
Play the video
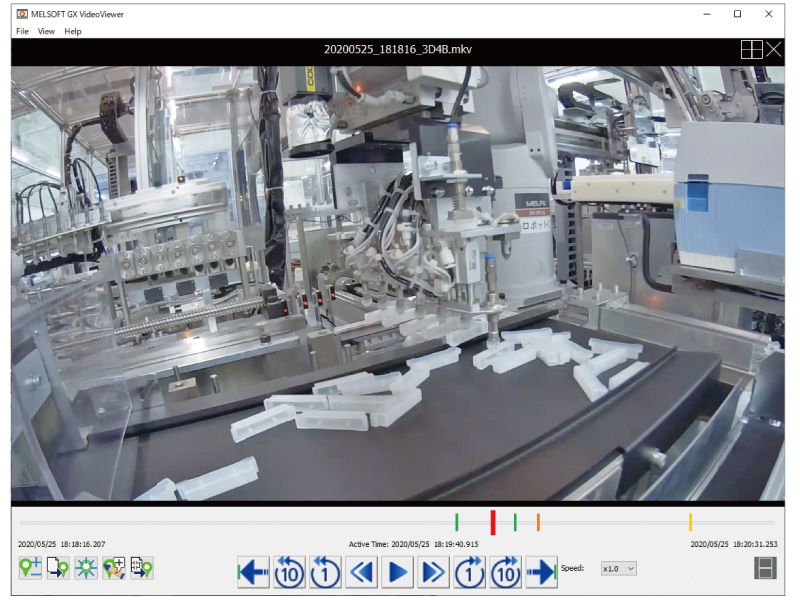398,572
